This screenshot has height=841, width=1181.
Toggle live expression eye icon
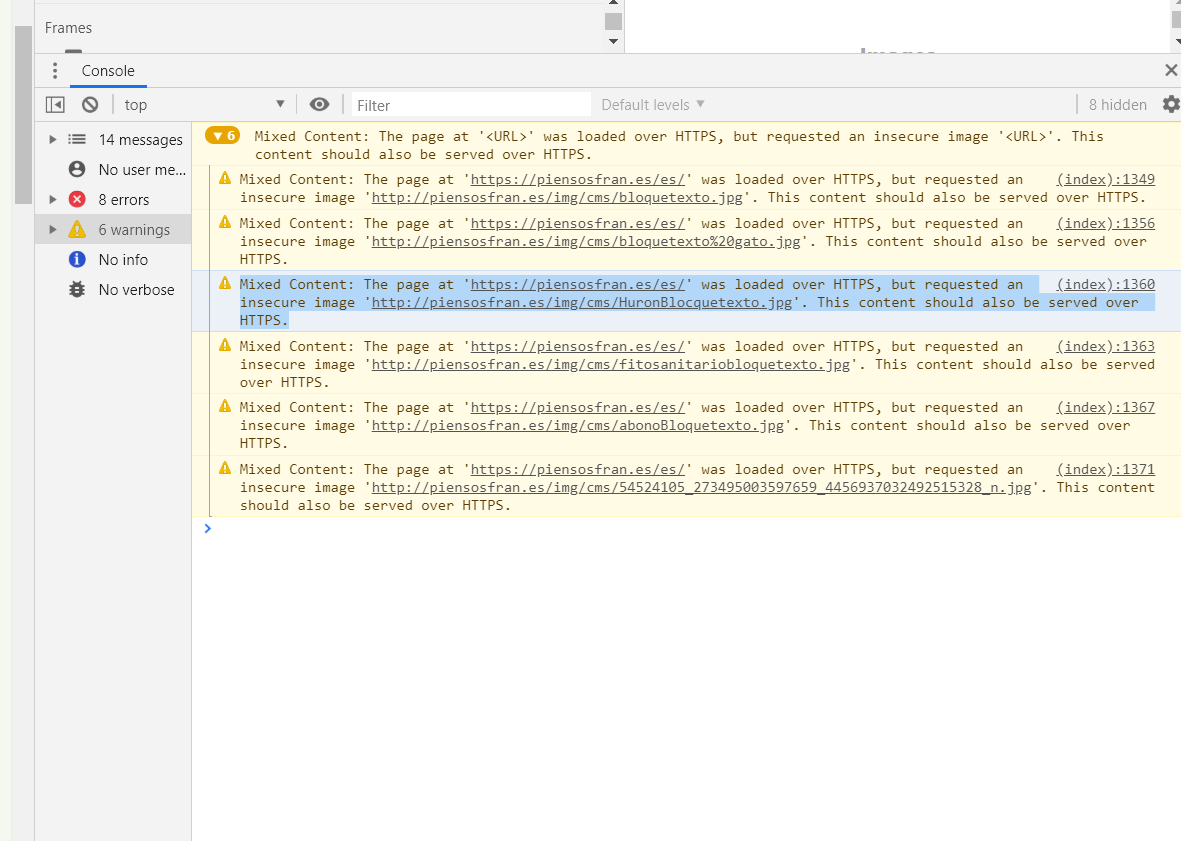coord(319,105)
